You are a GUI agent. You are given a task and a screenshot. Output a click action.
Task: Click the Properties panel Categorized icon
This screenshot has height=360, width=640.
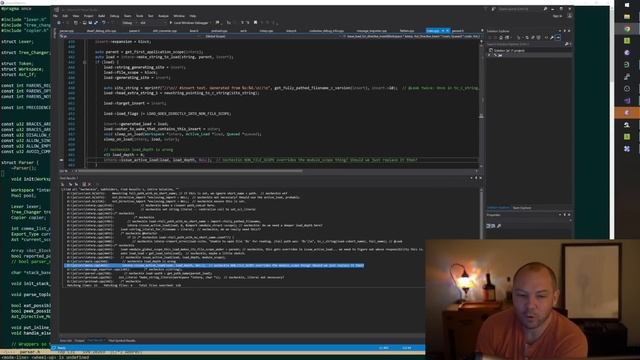489,226
